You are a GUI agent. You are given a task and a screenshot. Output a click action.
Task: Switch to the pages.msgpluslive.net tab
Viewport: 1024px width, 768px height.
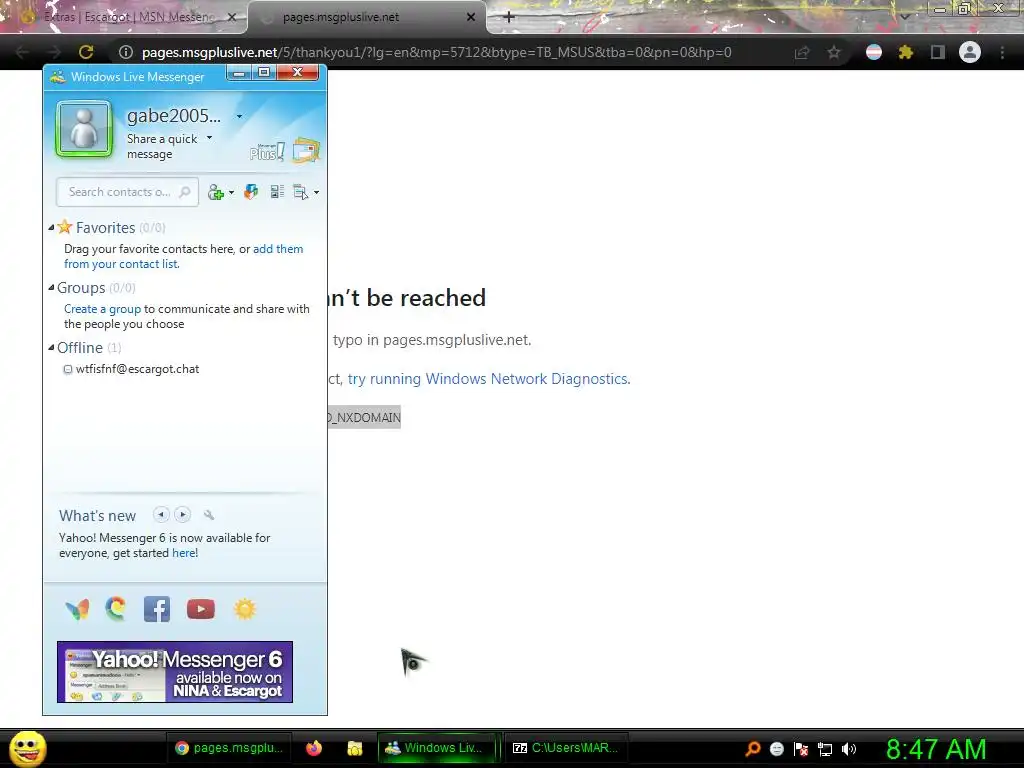366,17
